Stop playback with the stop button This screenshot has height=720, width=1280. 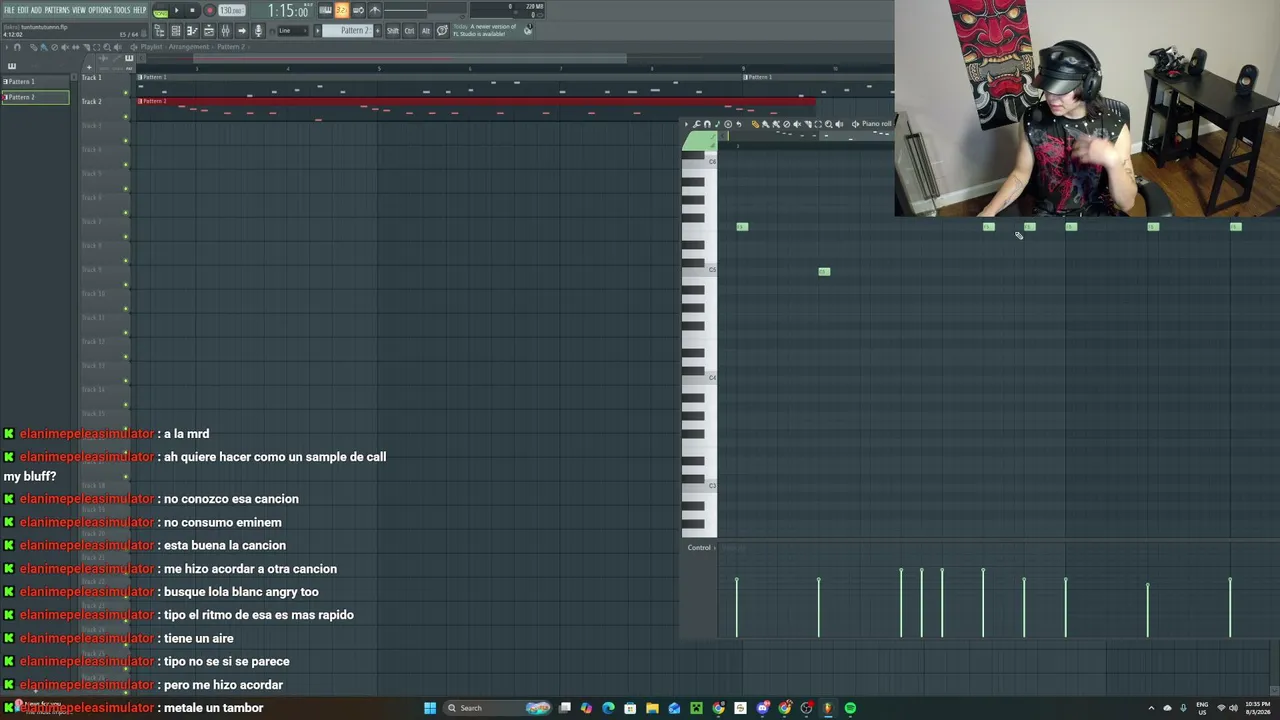192,11
